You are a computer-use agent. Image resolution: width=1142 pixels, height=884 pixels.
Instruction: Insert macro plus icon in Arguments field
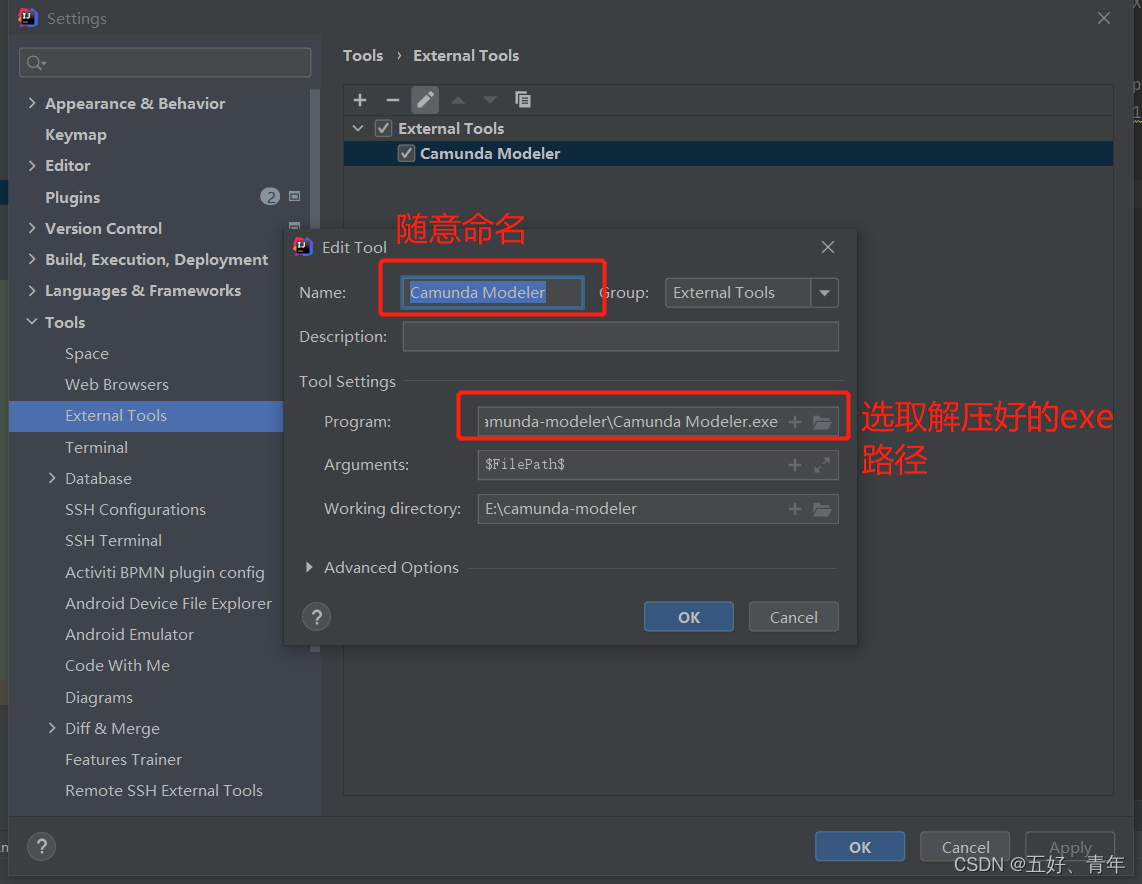click(x=795, y=465)
